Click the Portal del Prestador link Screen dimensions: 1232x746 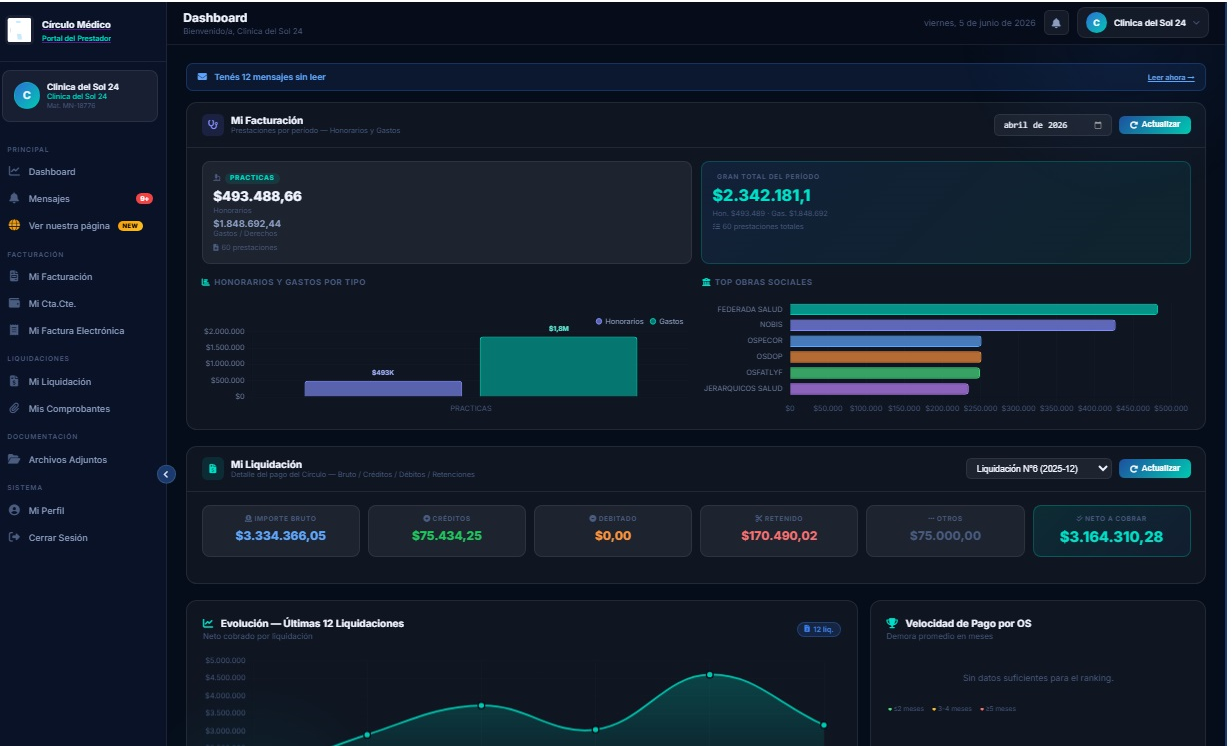(76, 38)
